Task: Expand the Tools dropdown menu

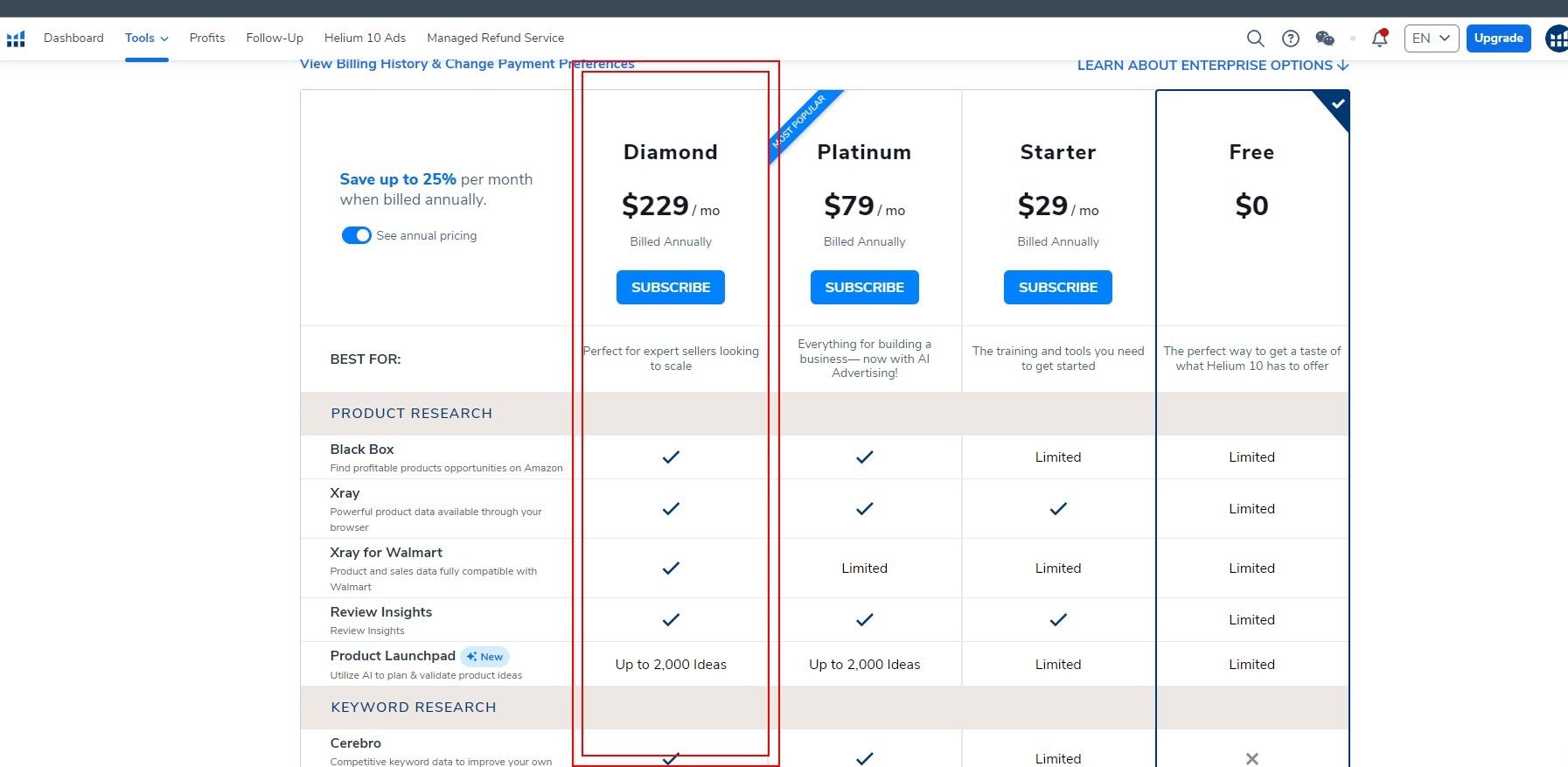Action: [146, 38]
